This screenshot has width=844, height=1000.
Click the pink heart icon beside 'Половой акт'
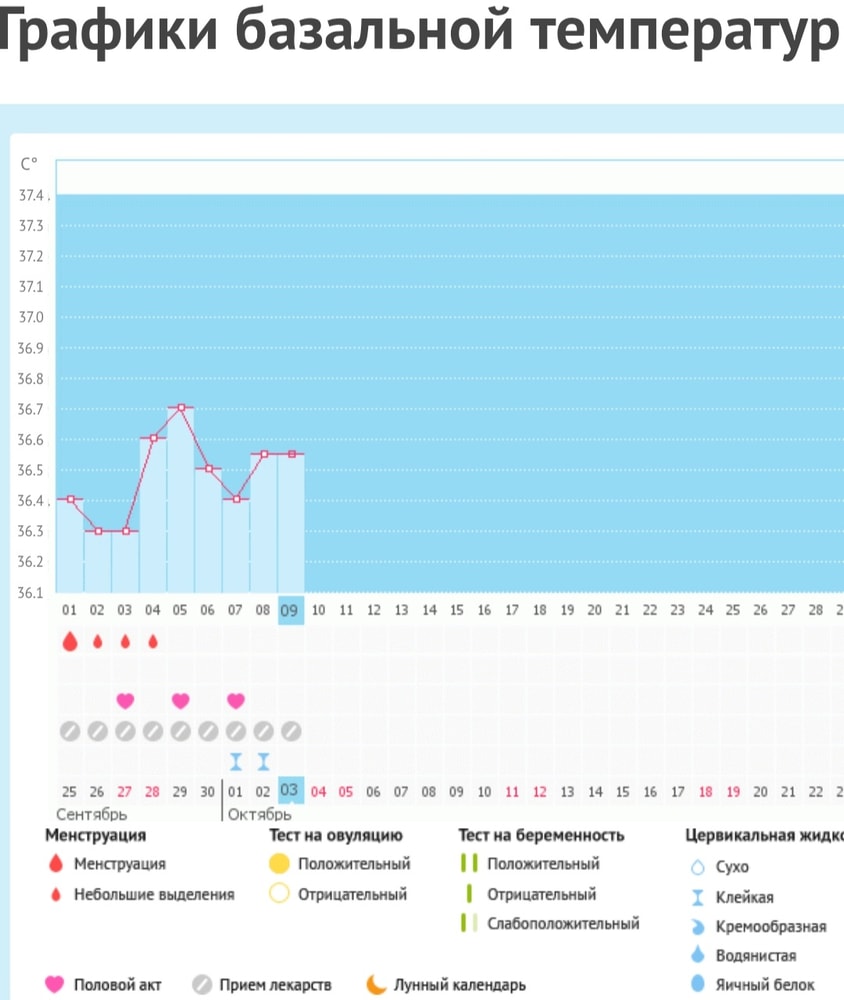coord(55,985)
